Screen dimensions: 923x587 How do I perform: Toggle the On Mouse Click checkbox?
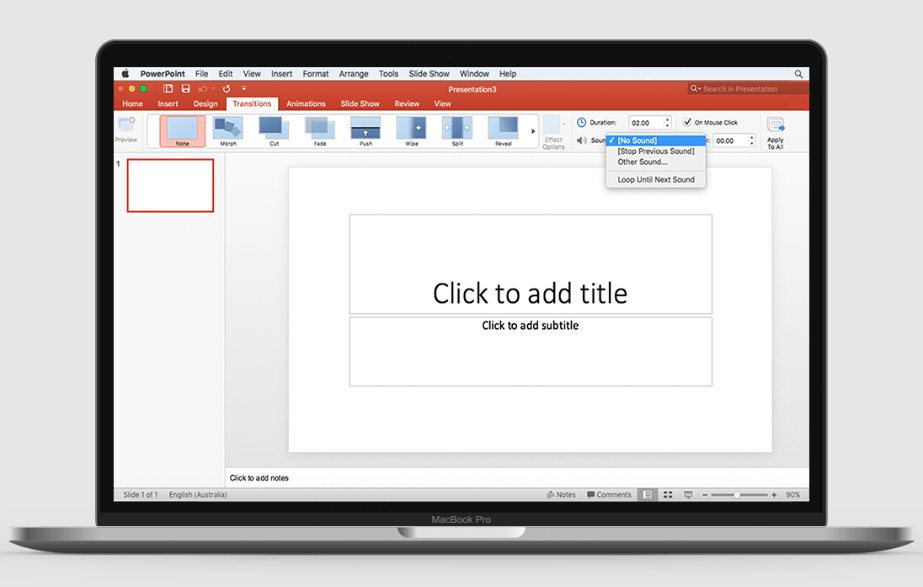point(687,122)
